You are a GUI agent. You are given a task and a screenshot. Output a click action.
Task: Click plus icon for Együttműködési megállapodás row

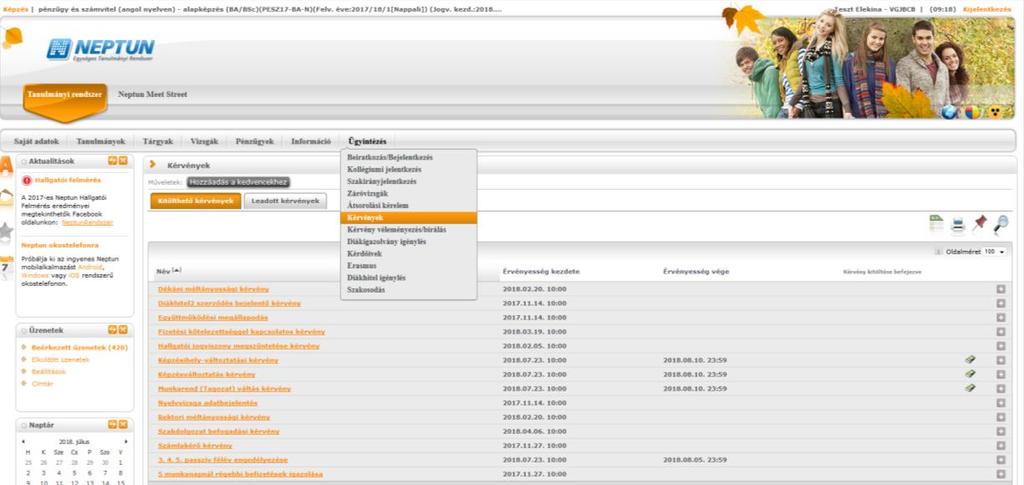pyautogui.click(x=1001, y=318)
